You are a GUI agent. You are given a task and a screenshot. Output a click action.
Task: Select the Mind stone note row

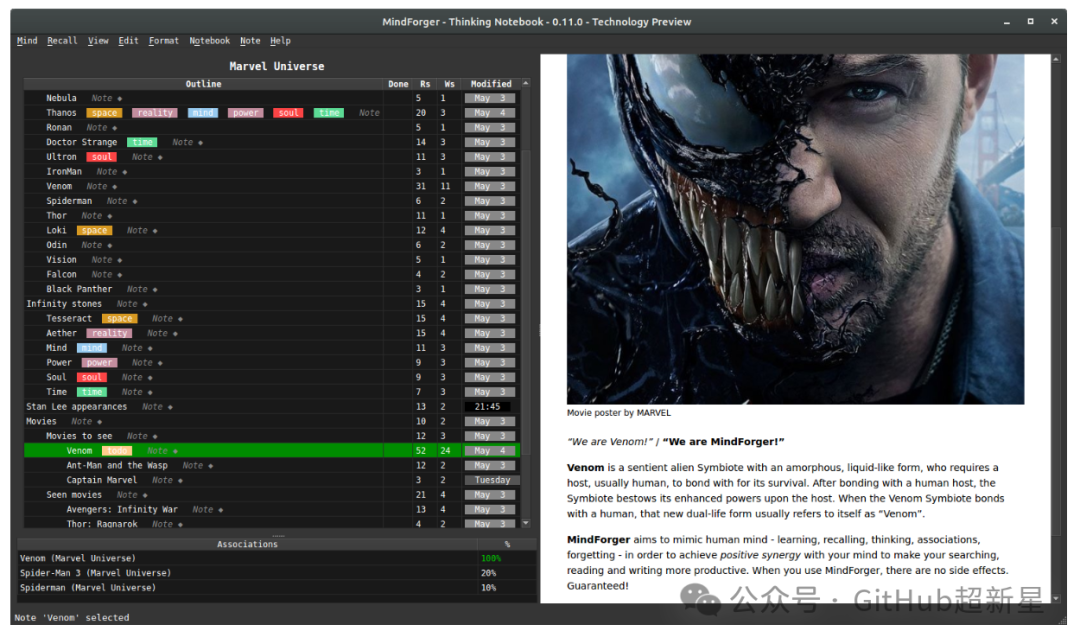click(272, 348)
